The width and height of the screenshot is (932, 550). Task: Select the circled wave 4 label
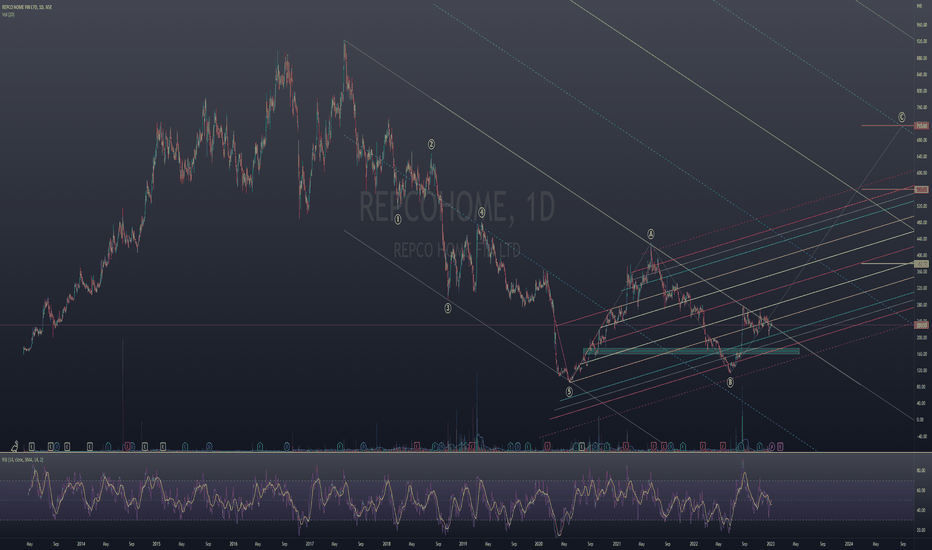[x=481, y=212]
